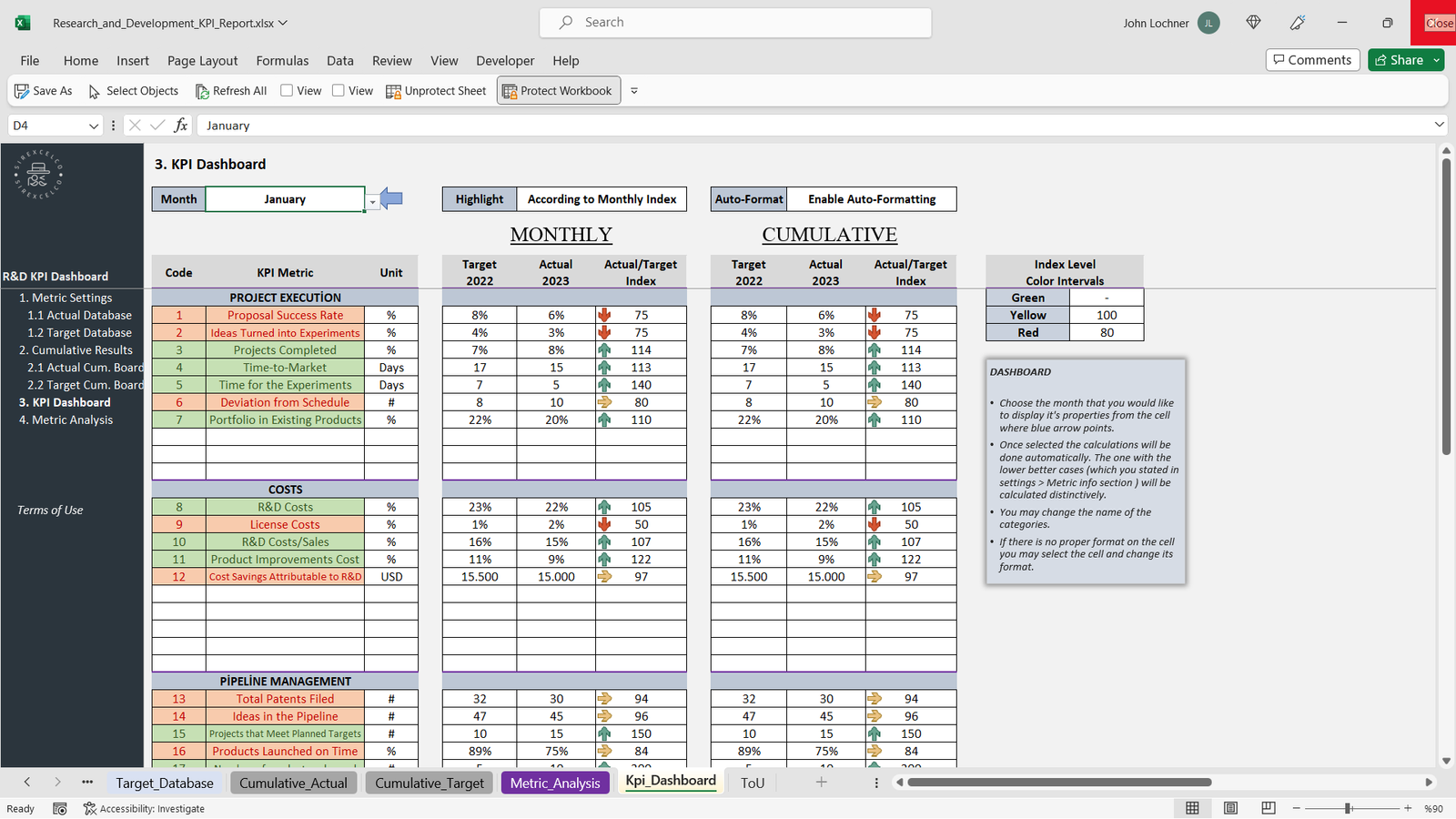Switch to the Metric_Analysis sheet tab

click(555, 783)
